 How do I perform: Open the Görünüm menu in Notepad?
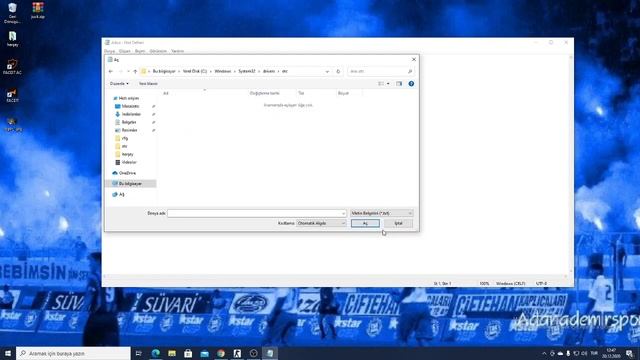tap(158, 51)
